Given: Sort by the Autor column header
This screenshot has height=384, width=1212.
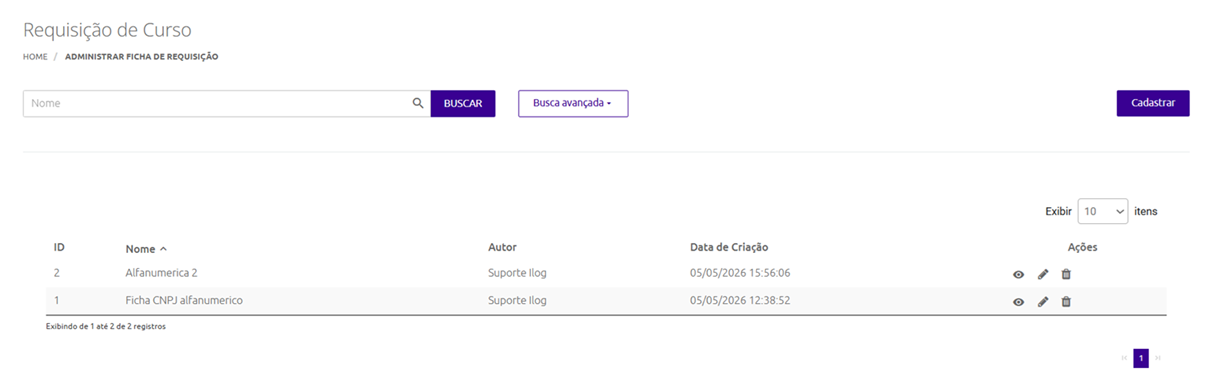Looking at the screenshot, I should [502, 247].
